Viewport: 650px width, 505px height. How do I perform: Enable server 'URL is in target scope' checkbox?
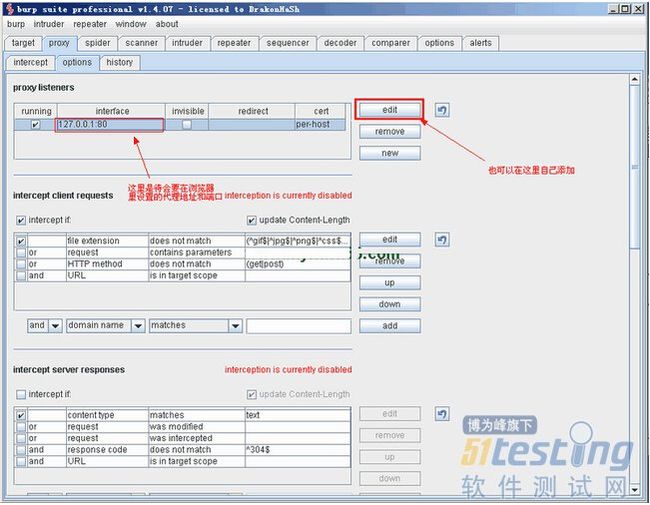pyautogui.click(x=21, y=461)
